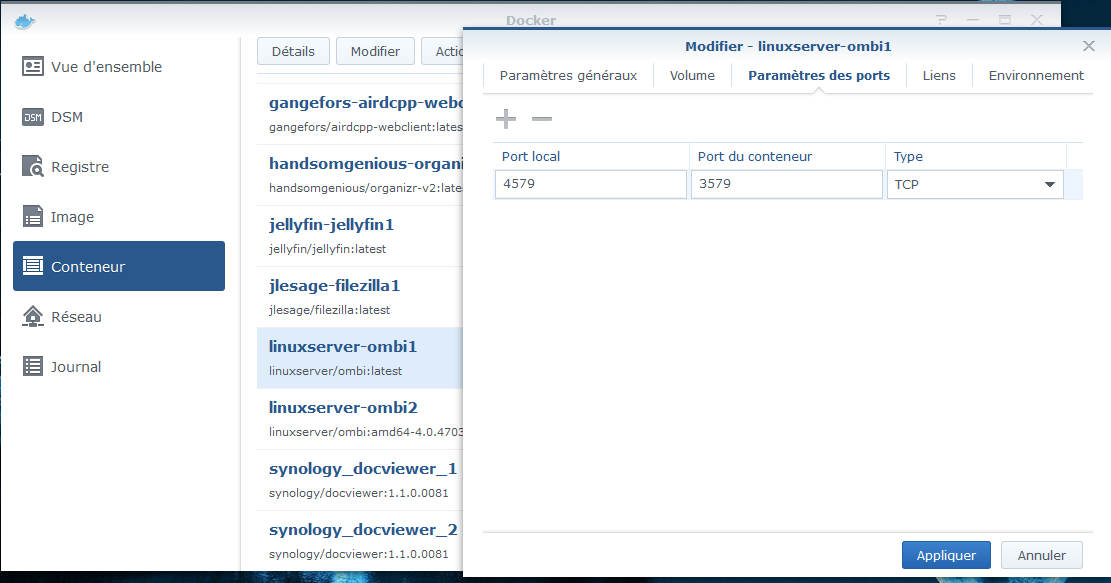Viewport: 1111px width, 583px height.
Task: Click the Type column header
Action: click(976, 157)
